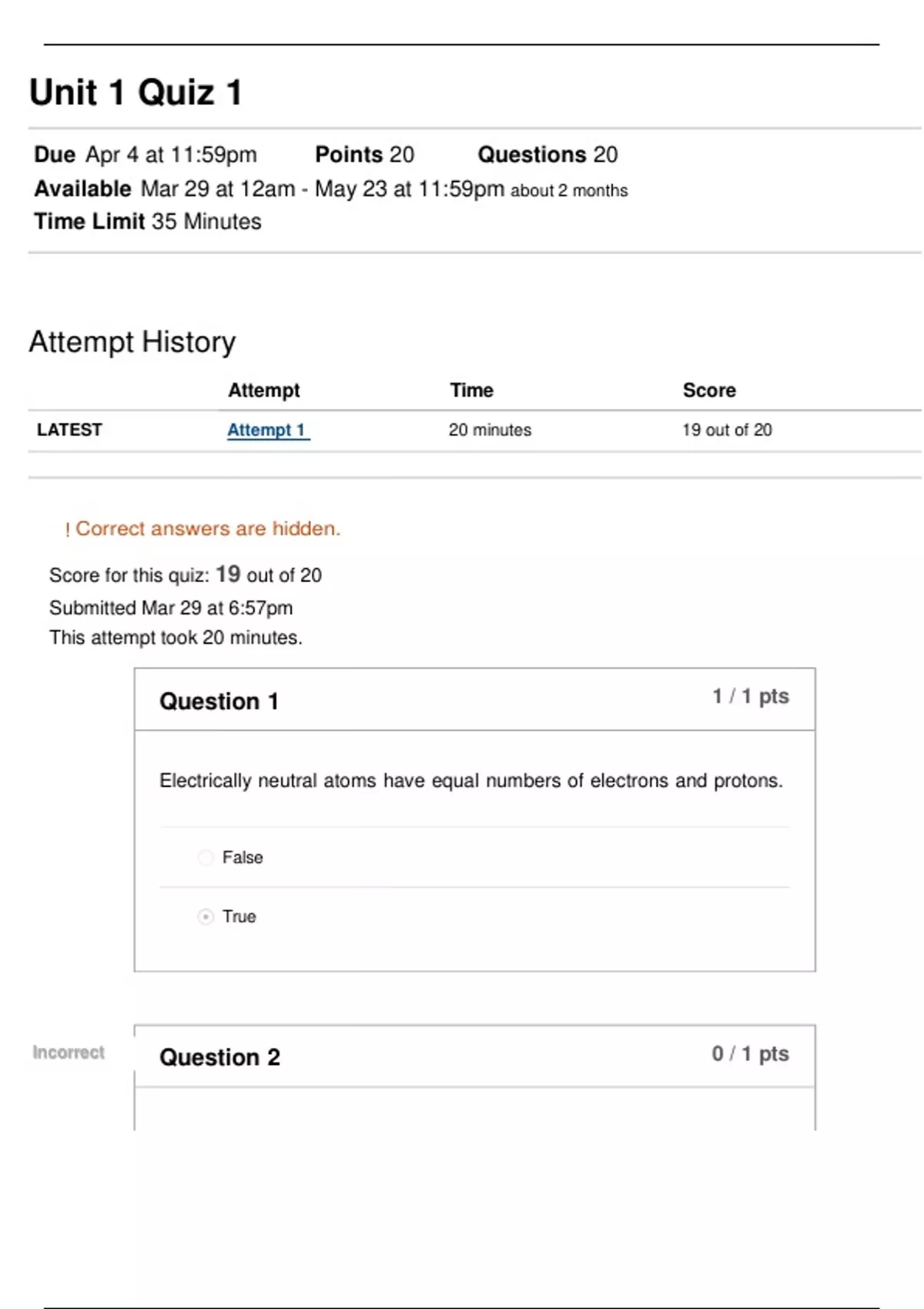
Task: Click the Time Limit 35 Minutes text
Action: tap(148, 222)
